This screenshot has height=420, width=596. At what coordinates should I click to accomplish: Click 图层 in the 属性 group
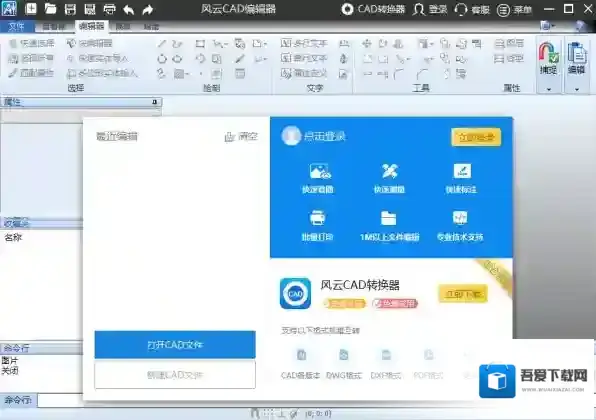point(509,44)
